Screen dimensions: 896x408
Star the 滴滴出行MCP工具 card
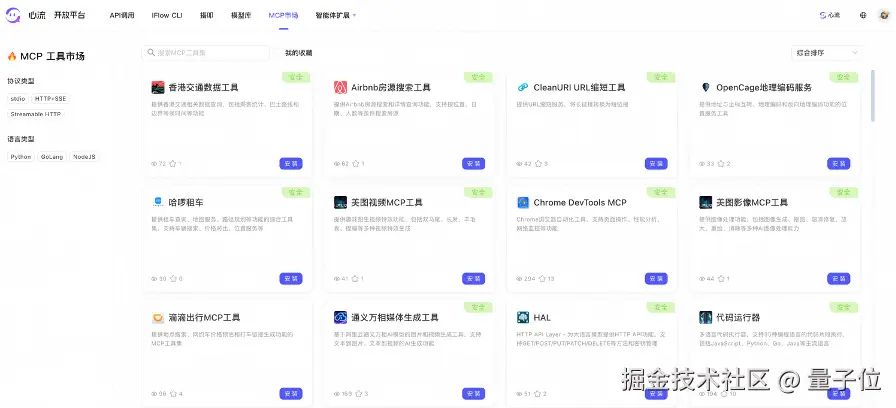[x=173, y=394]
